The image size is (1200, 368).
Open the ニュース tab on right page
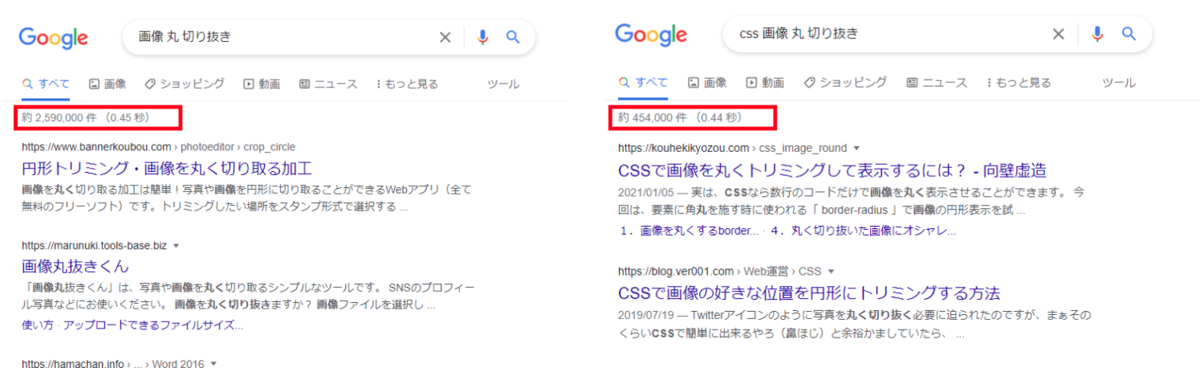pyautogui.click(x=937, y=82)
